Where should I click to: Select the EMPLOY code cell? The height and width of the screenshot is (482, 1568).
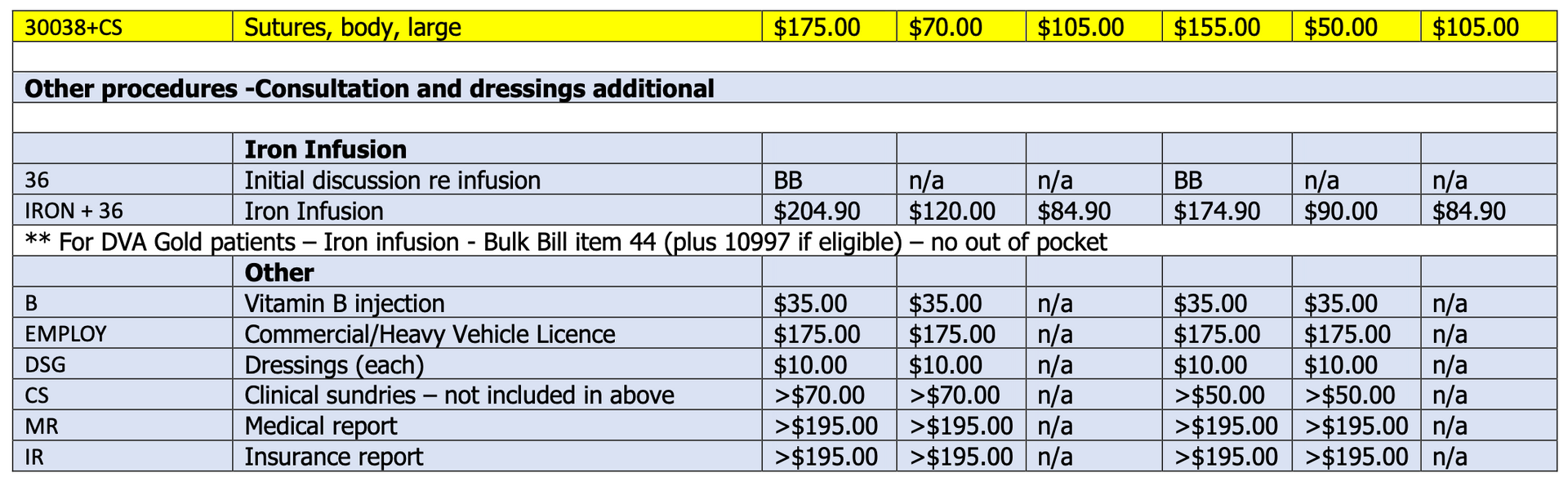point(122,334)
